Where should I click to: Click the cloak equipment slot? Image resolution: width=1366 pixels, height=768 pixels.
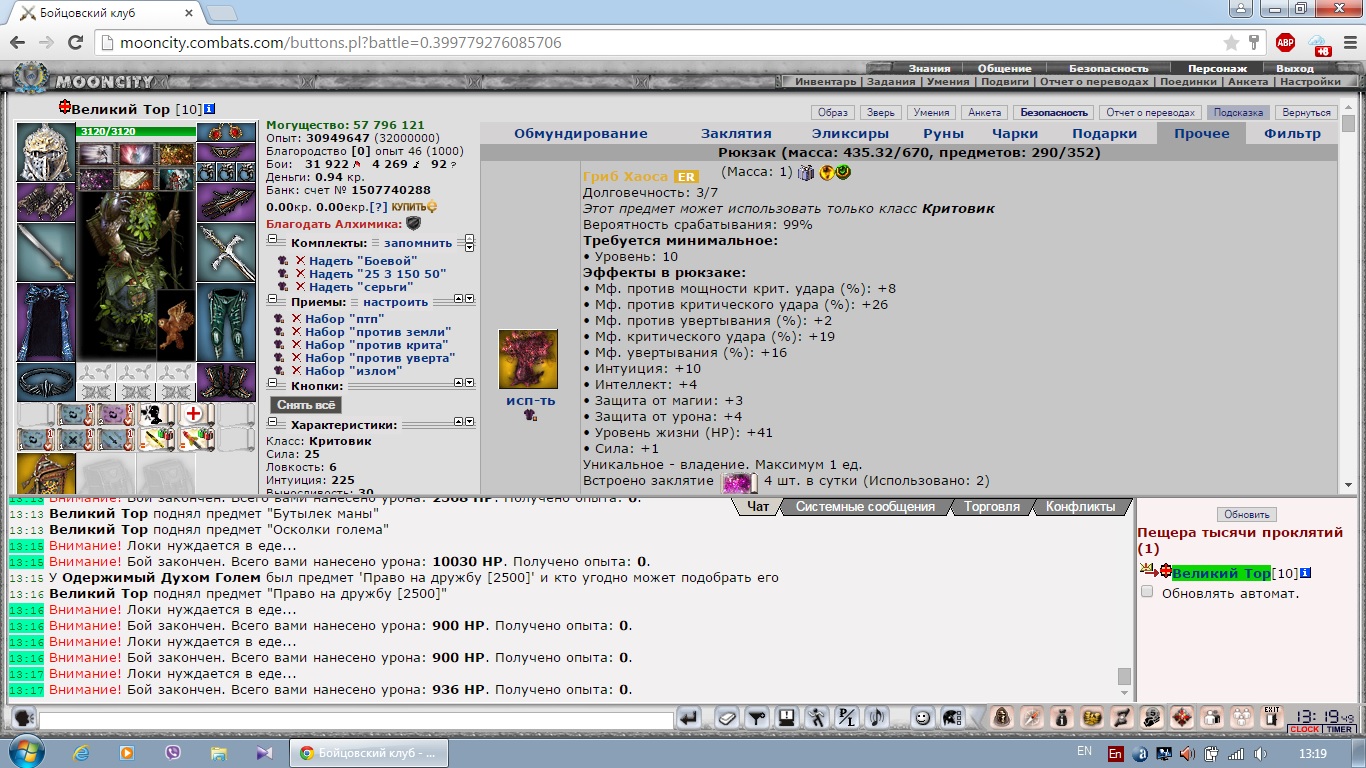click(46, 322)
